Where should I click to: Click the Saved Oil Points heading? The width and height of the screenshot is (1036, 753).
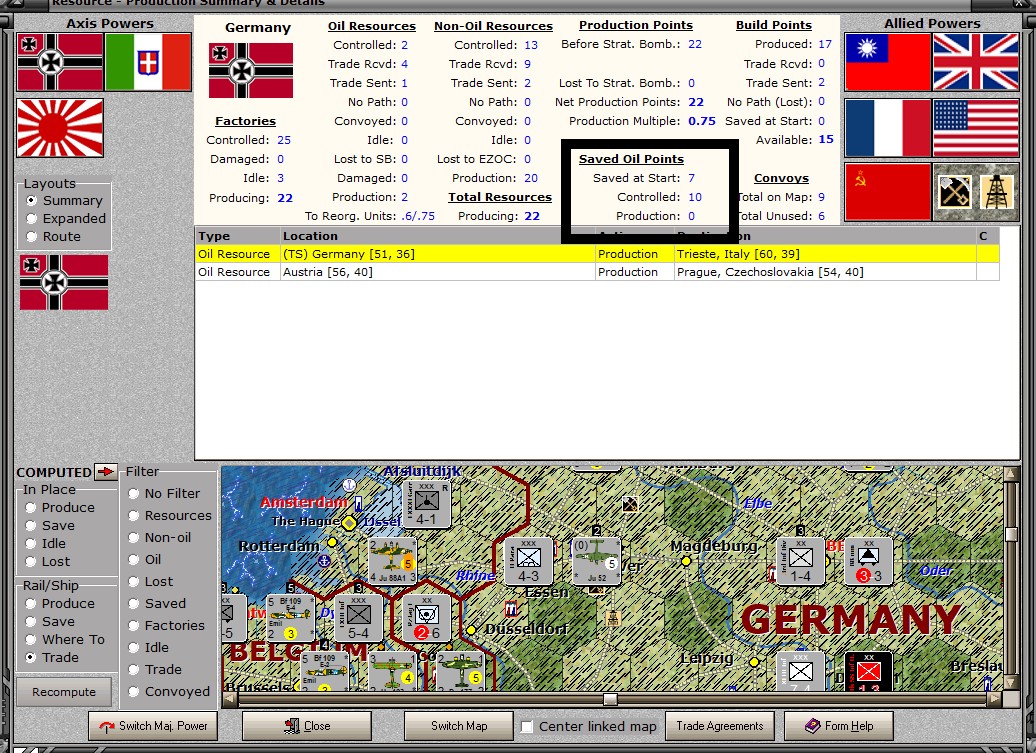[x=631, y=159]
